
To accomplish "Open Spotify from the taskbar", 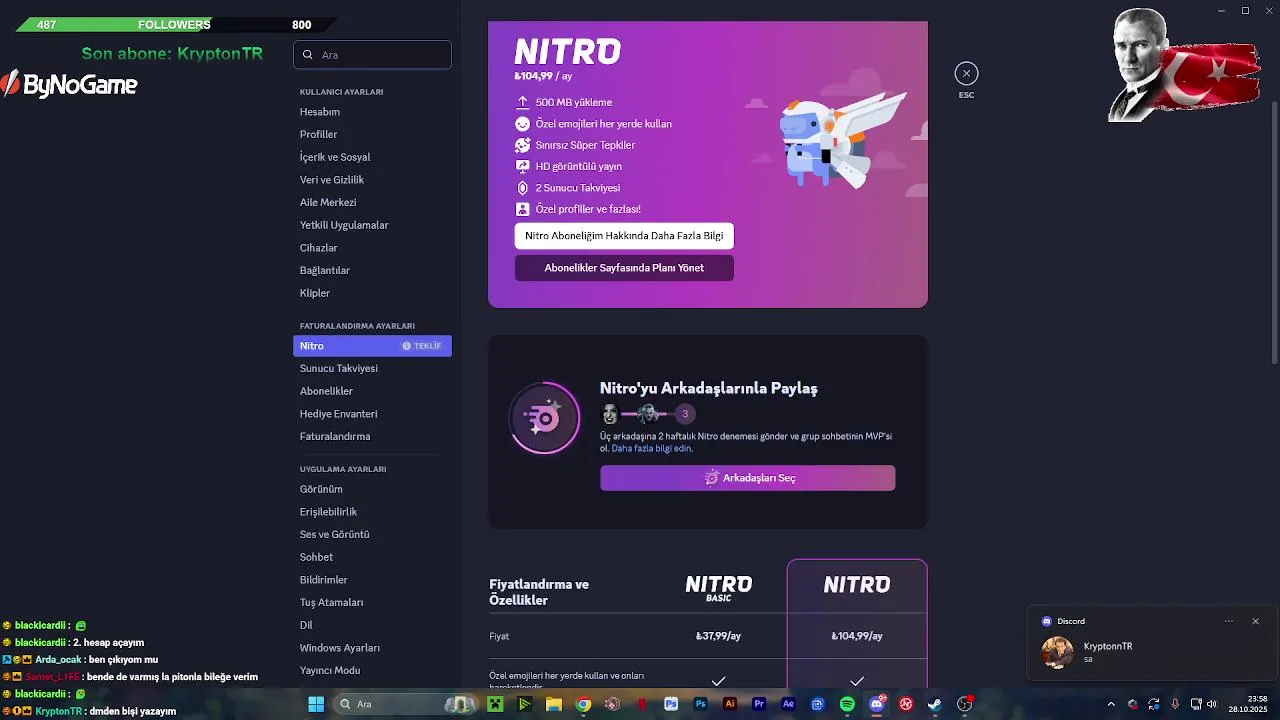I will pos(847,704).
